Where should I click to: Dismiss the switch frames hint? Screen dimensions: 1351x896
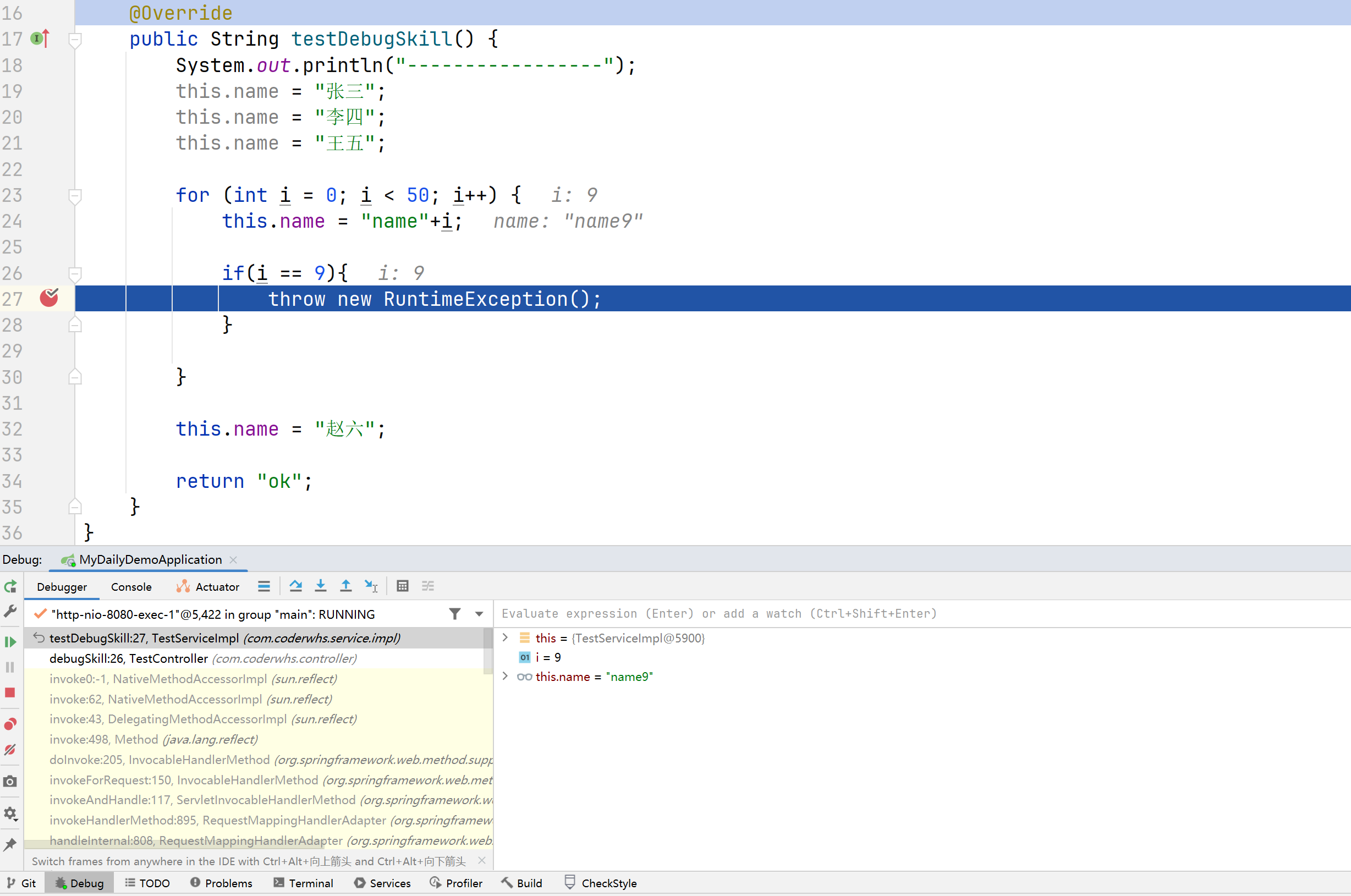(x=482, y=861)
